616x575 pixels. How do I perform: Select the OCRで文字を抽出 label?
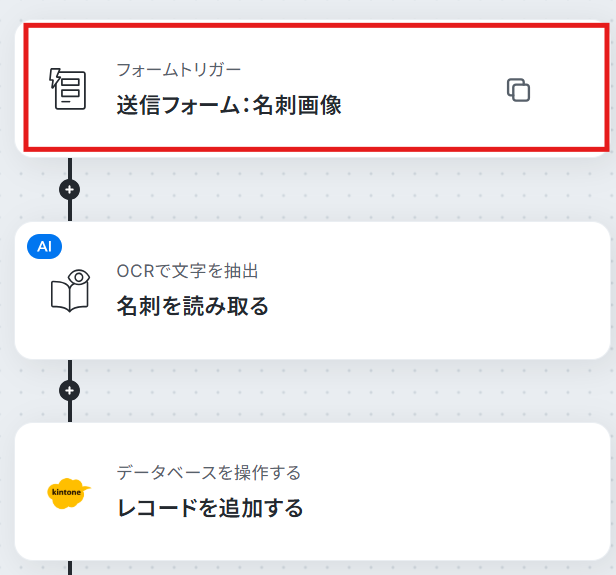point(187,271)
